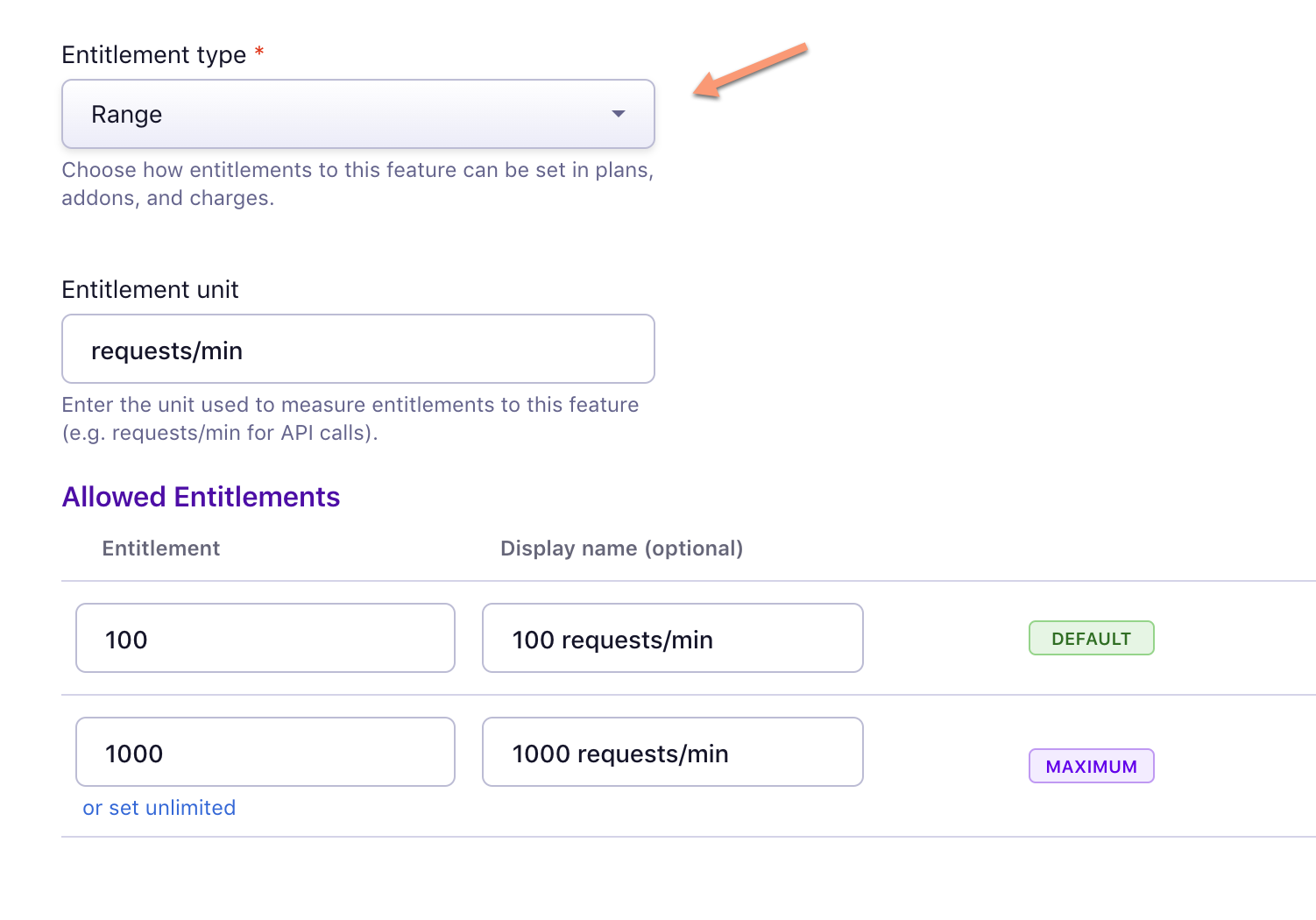Click the '(e.g. requests/min for API calls)' example text
The width and height of the screenshot is (1316, 920).
(219, 433)
